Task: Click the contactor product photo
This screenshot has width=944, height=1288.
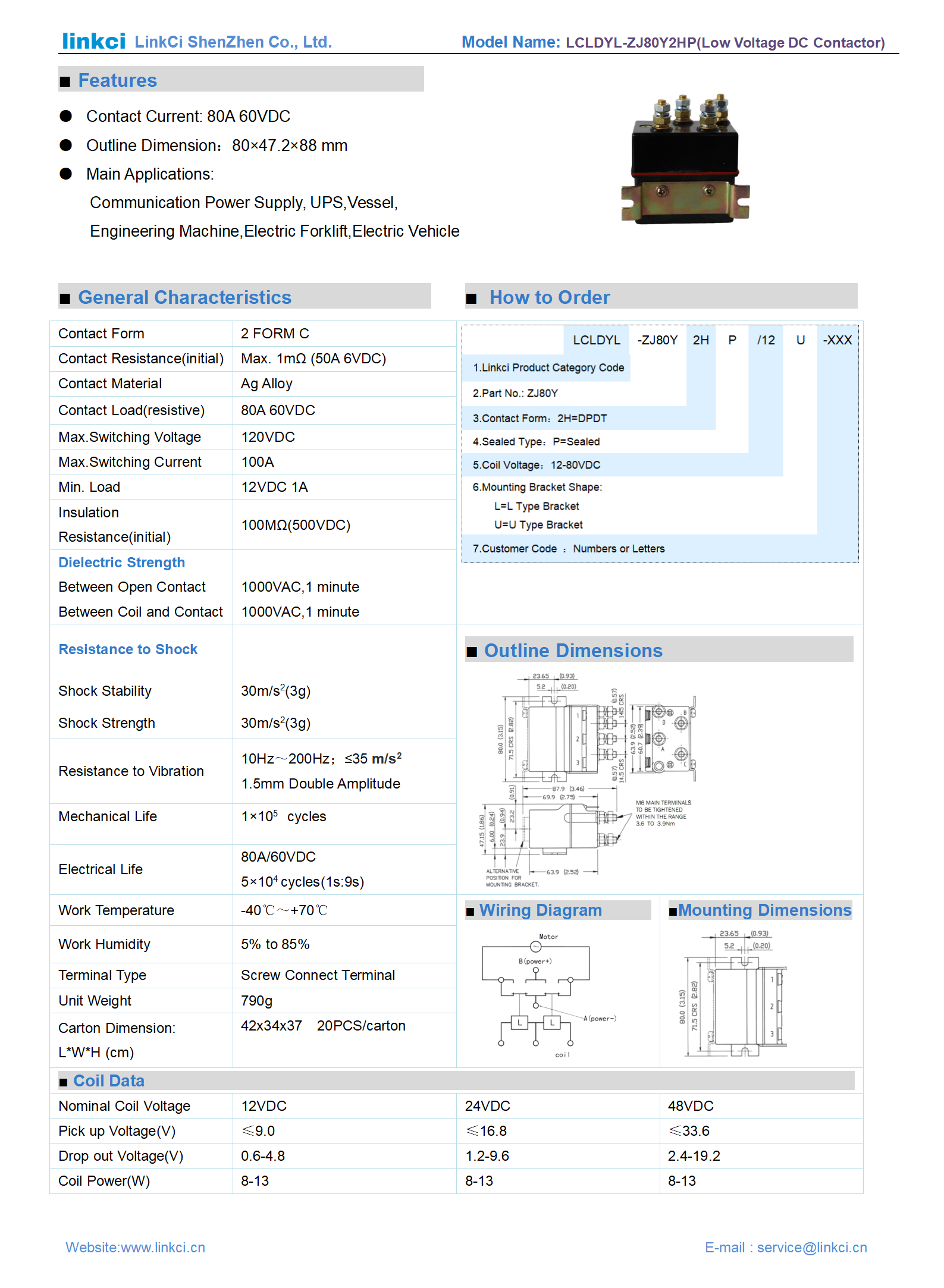Action: (685, 159)
